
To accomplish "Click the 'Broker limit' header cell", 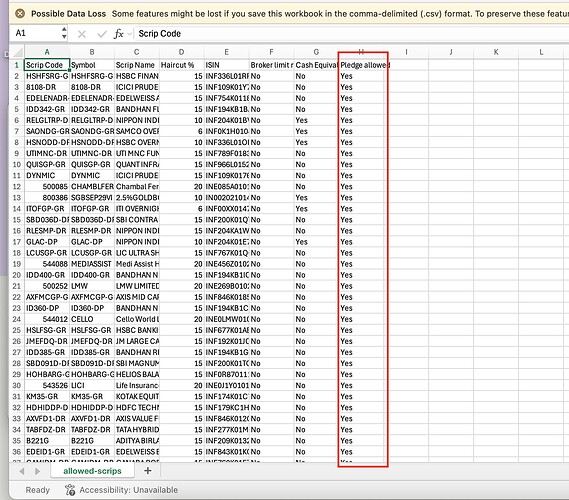I will pyautogui.click(x=271, y=65).
